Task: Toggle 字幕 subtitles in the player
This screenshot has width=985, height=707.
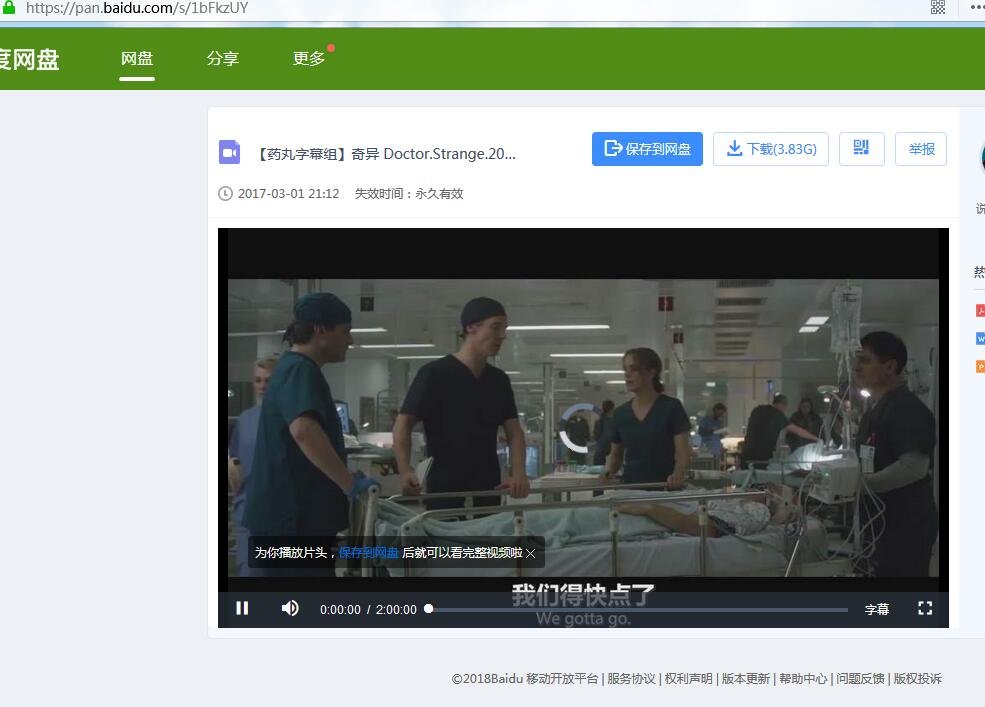Action: [x=875, y=608]
